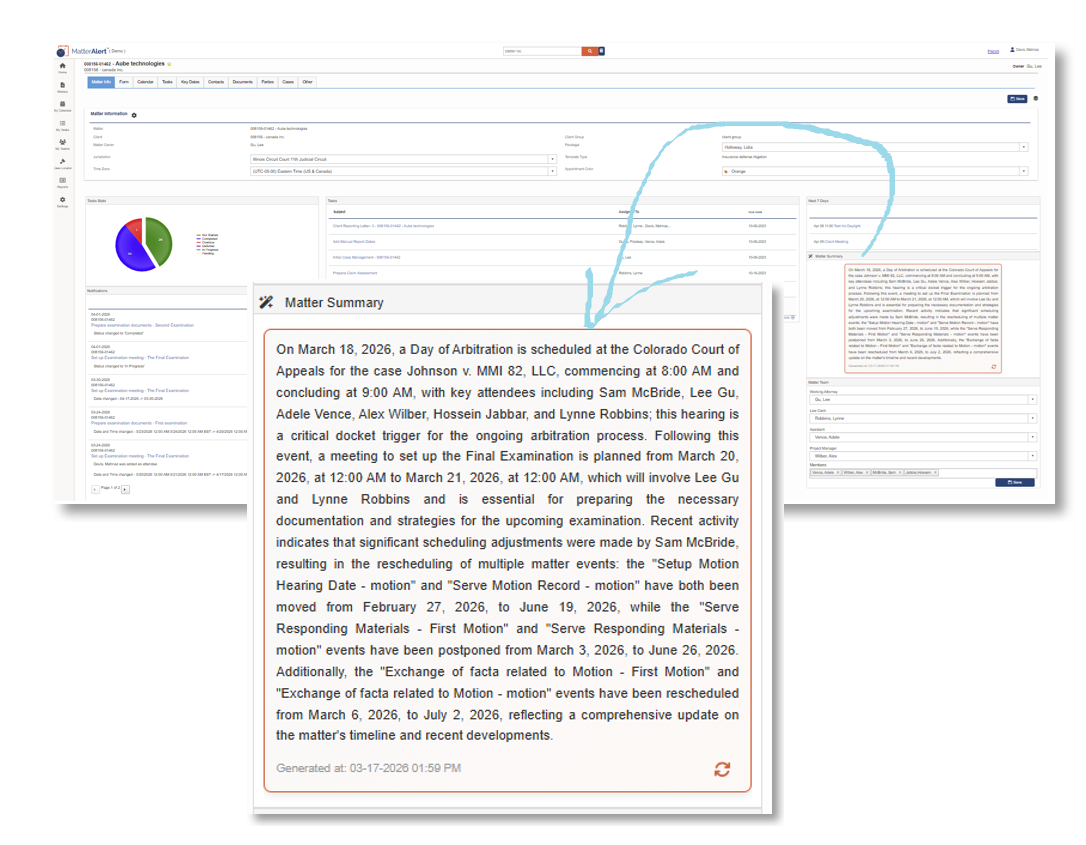Click the French language link
Screen dimensions: 1086x845
[x=993, y=51]
